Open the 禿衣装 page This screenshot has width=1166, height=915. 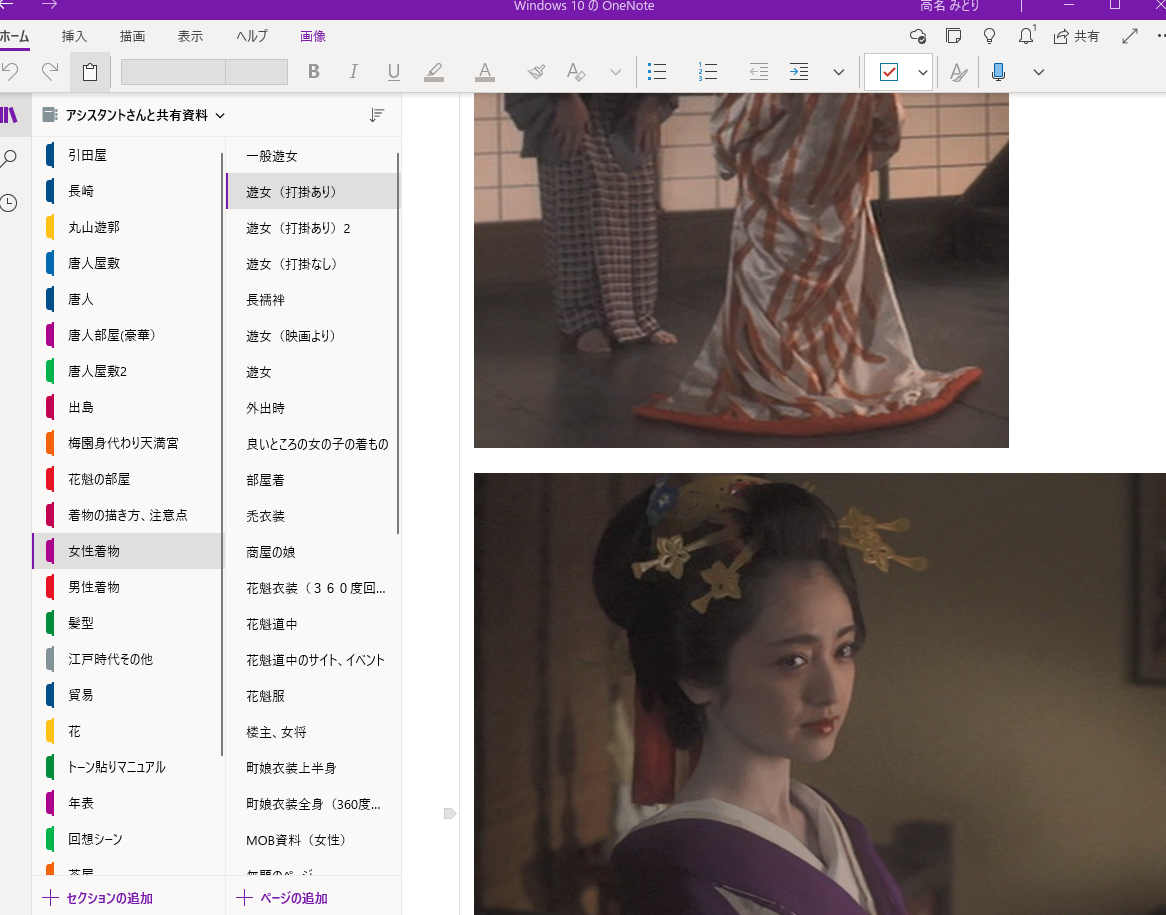(312, 516)
